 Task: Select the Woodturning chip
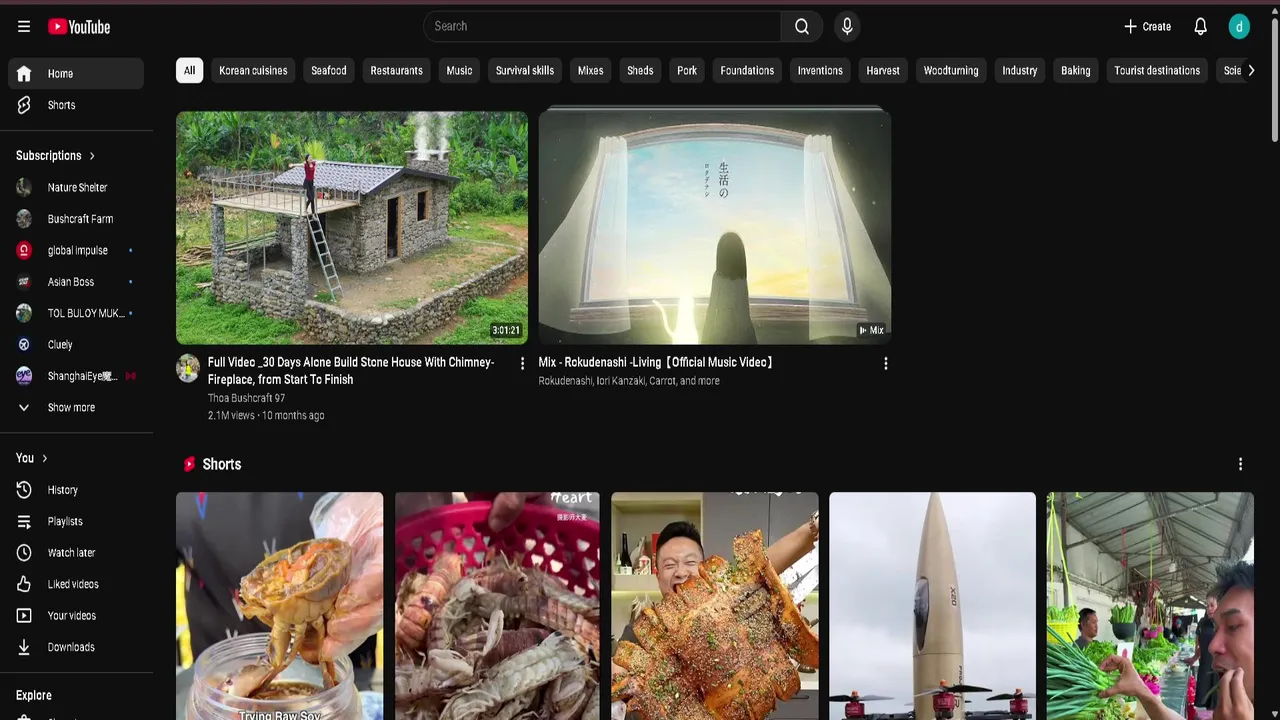tap(951, 70)
